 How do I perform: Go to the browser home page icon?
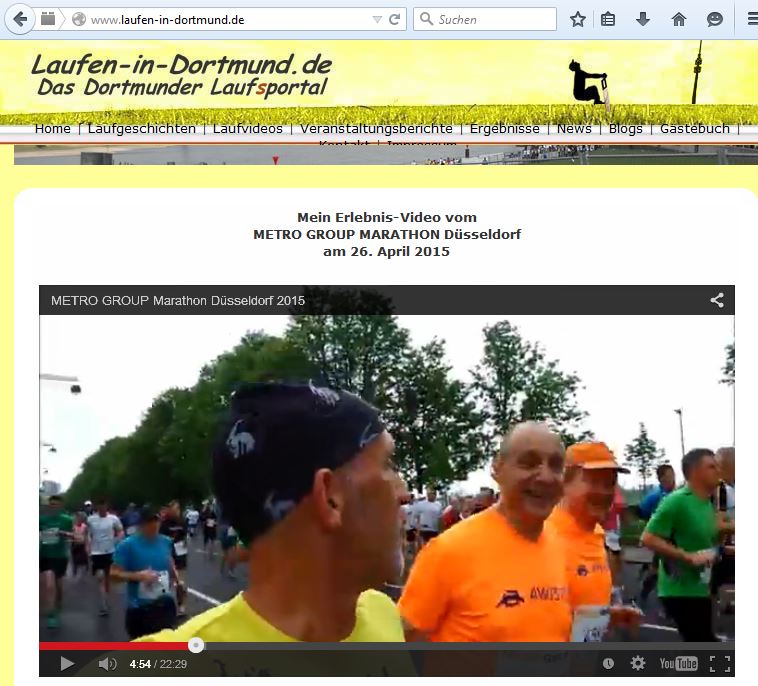pyautogui.click(x=679, y=19)
